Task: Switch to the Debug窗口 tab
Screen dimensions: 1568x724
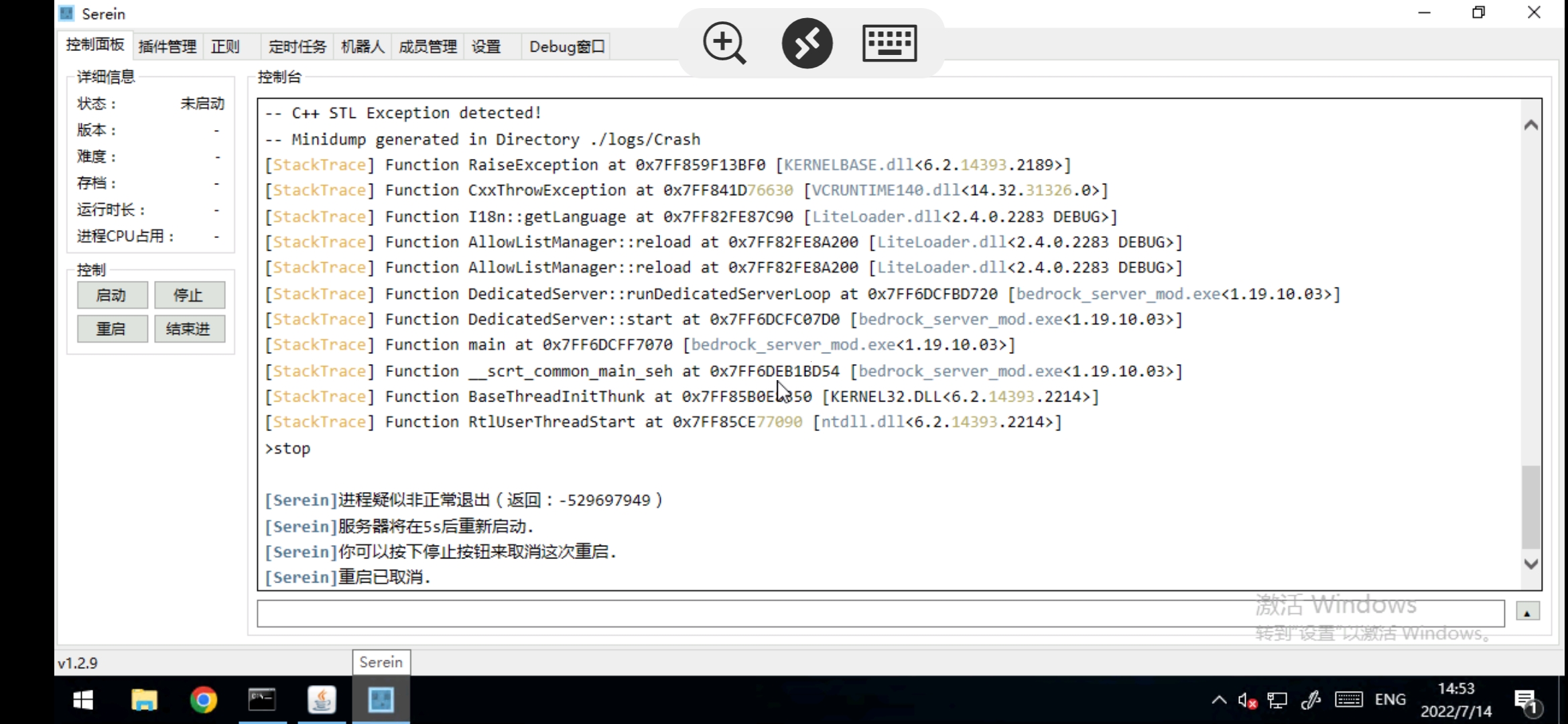Action: click(x=565, y=46)
